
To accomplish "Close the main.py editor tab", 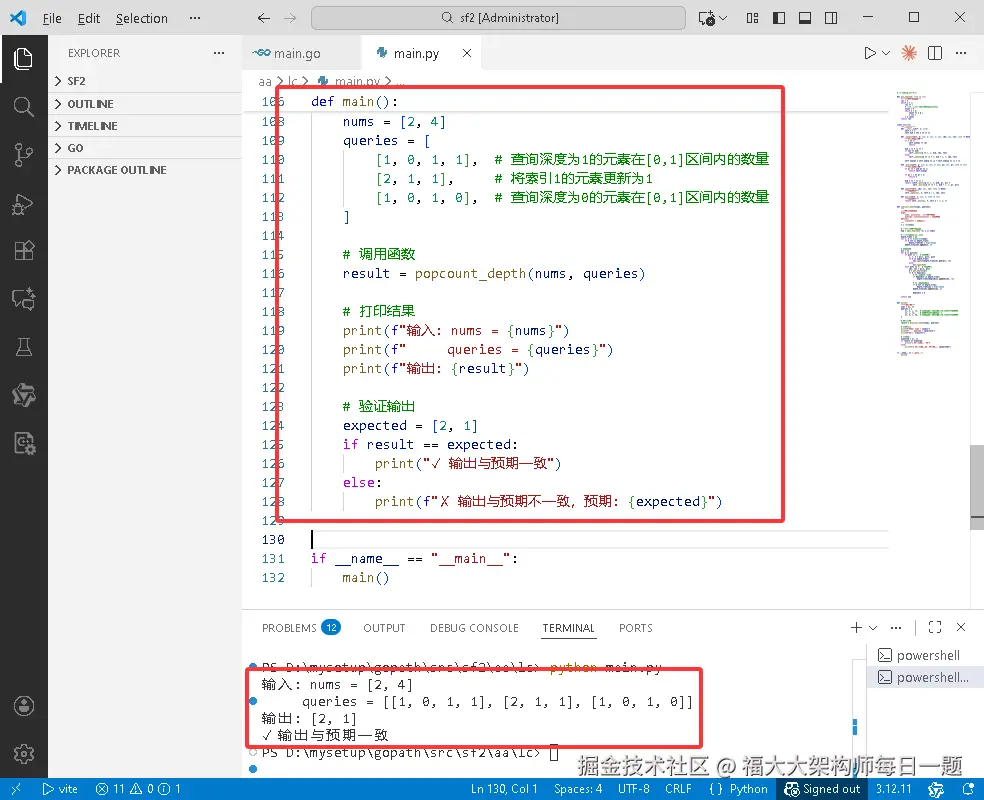I will 467,53.
